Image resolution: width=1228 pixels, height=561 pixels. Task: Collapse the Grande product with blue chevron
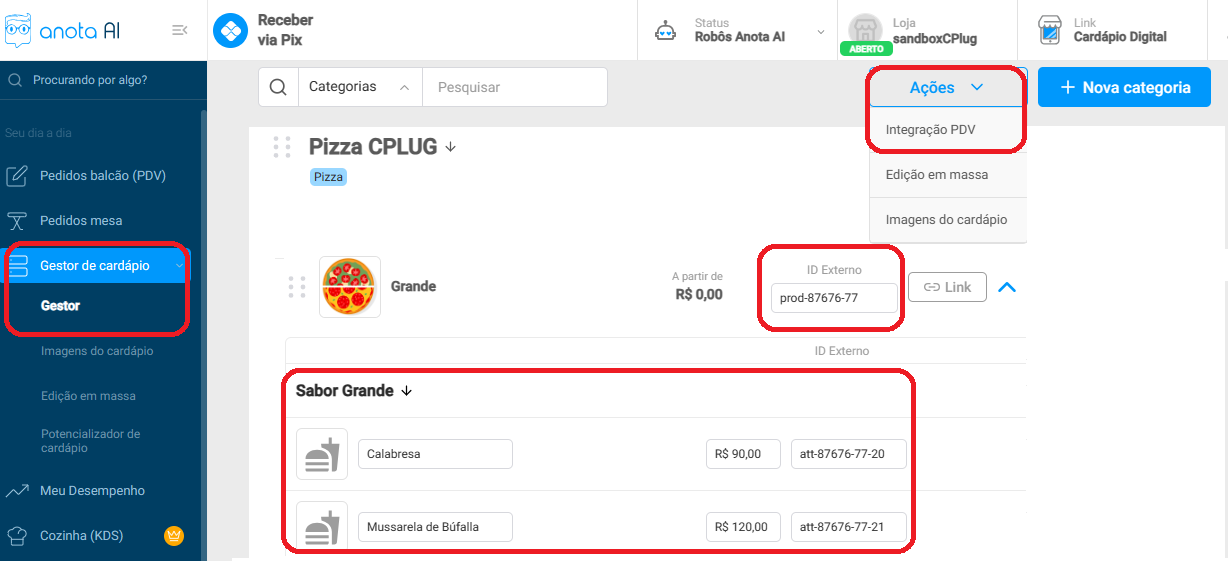pos(1007,287)
